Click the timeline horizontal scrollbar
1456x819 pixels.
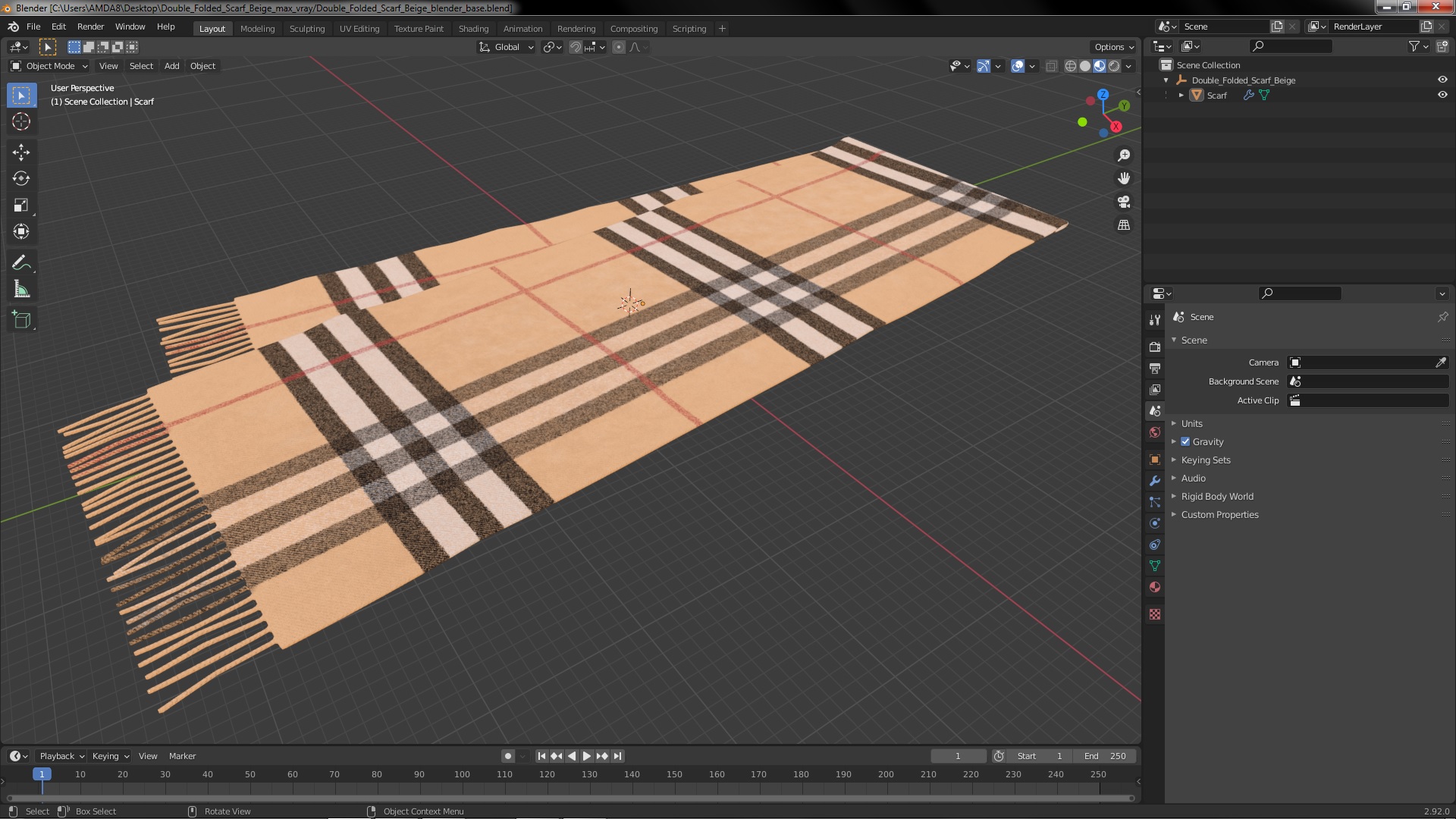570,798
